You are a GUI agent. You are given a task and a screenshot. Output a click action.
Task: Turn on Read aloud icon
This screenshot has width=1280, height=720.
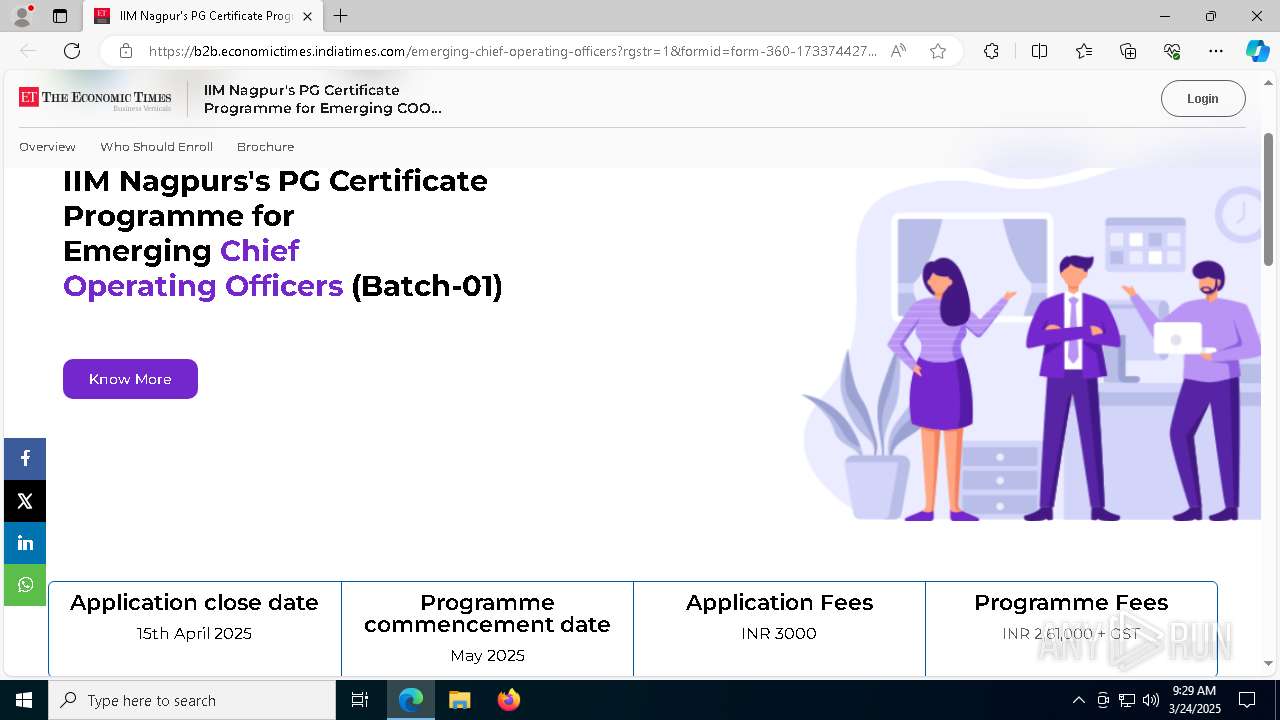click(x=898, y=51)
